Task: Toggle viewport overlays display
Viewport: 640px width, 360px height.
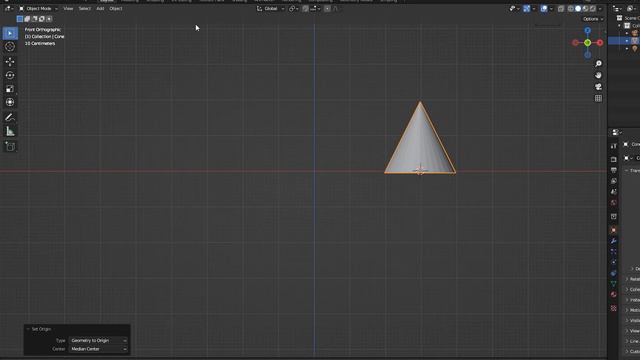Action: pyautogui.click(x=544, y=9)
